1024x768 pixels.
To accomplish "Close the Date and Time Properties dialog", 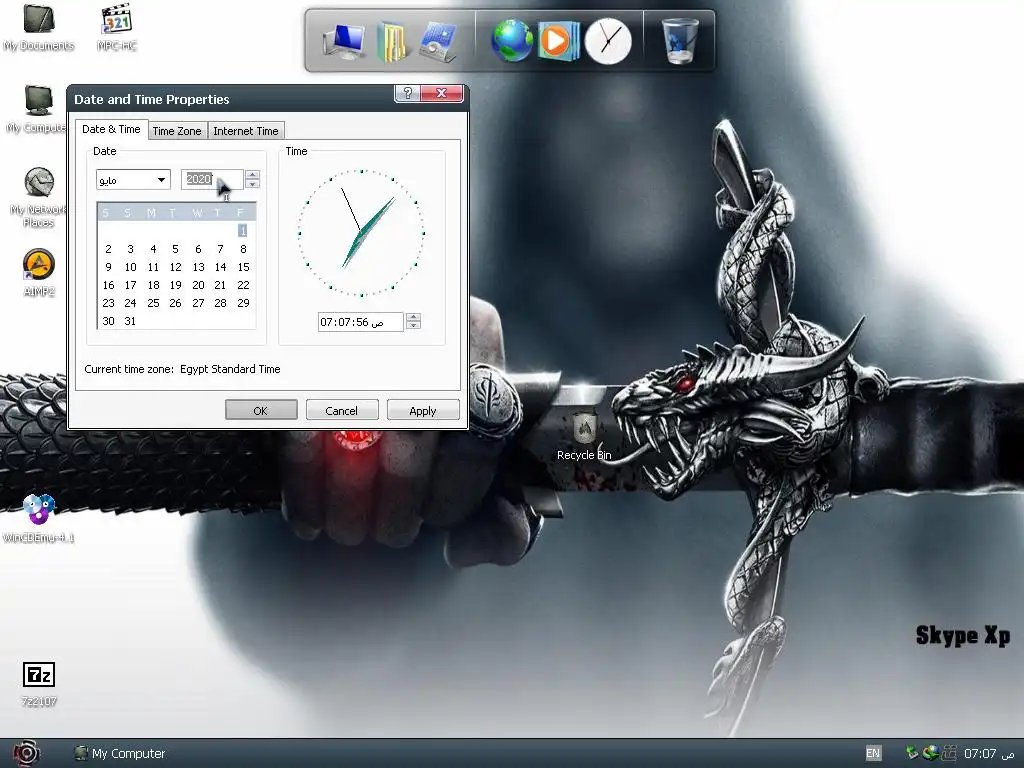I will tap(441, 93).
